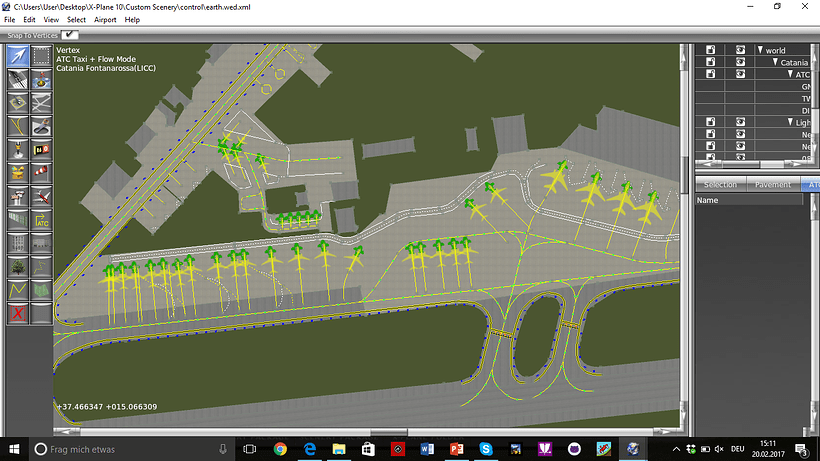
Task: Collapse the Ligh group triangle
Action: point(791,122)
